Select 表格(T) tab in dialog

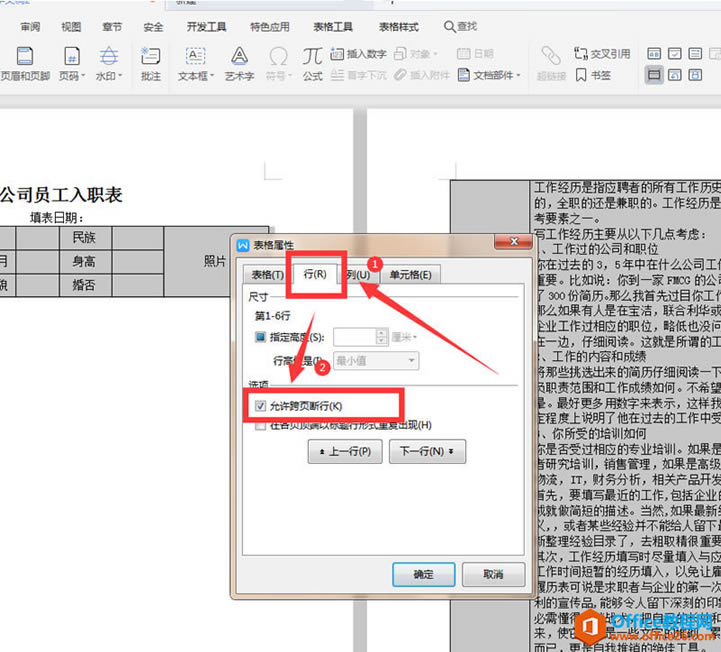pyautogui.click(x=267, y=275)
